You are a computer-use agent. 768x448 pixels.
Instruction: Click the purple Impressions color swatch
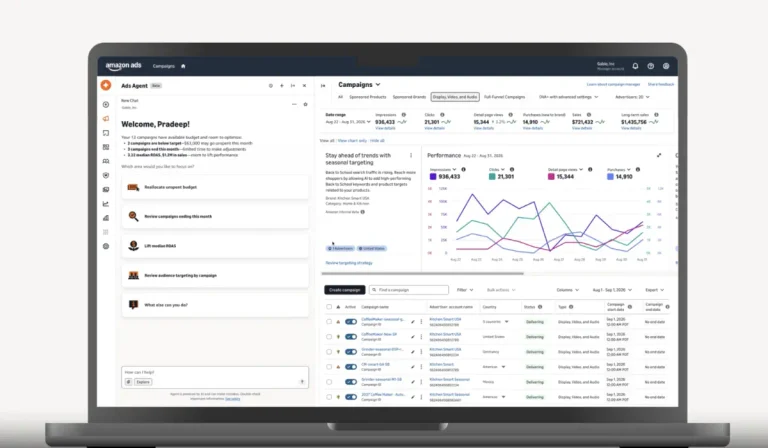coord(433,177)
